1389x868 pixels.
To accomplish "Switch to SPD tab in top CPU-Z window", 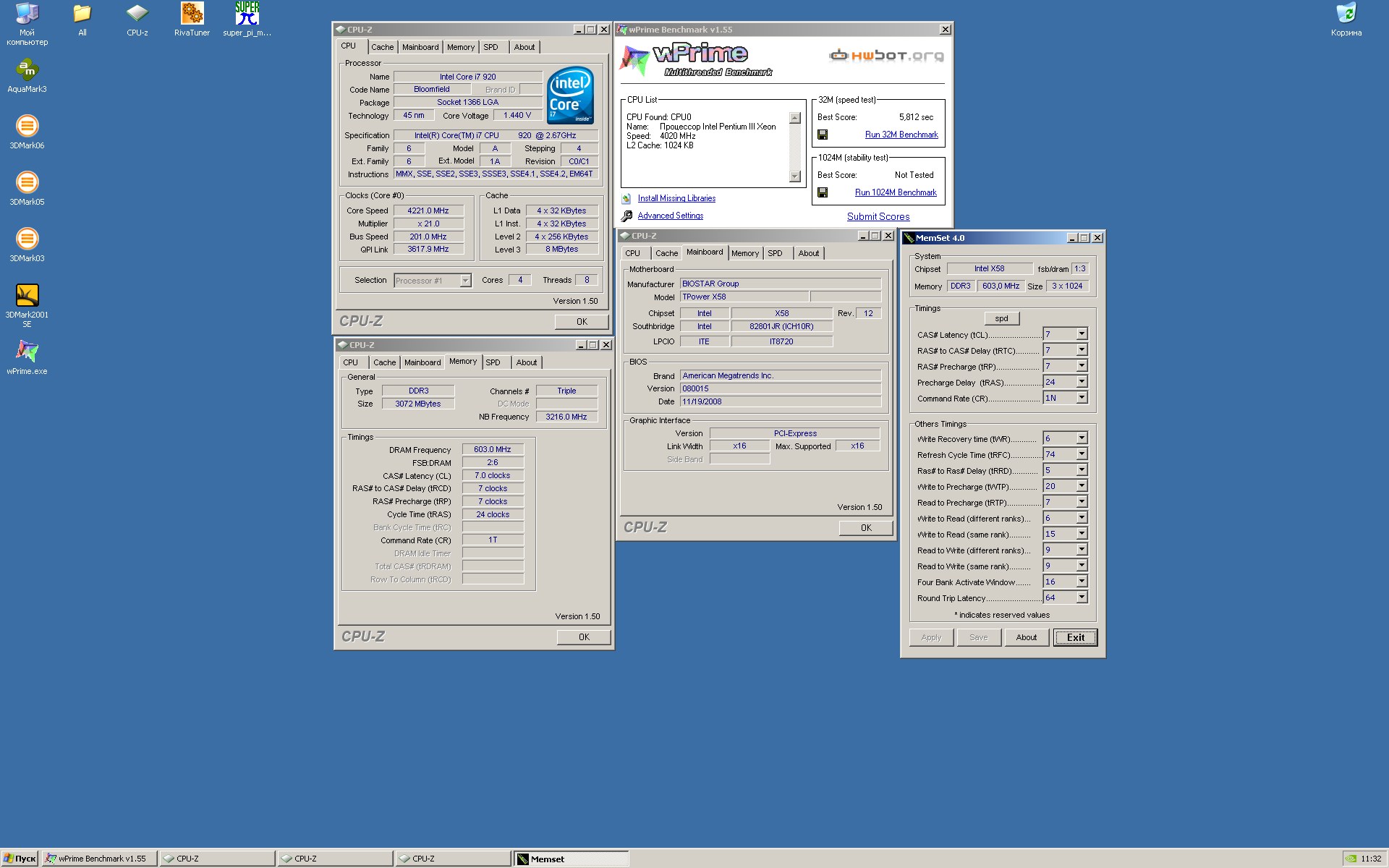I will 491,47.
